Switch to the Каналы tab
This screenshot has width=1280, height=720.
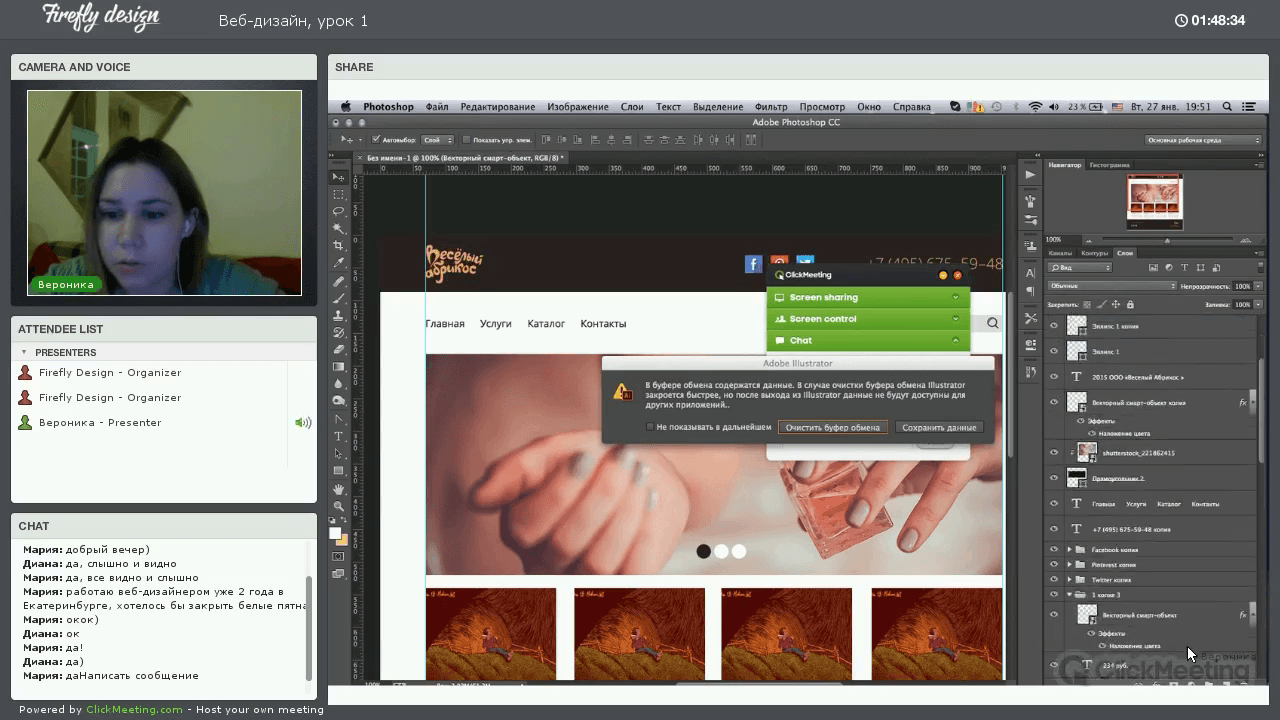[x=1060, y=253]
